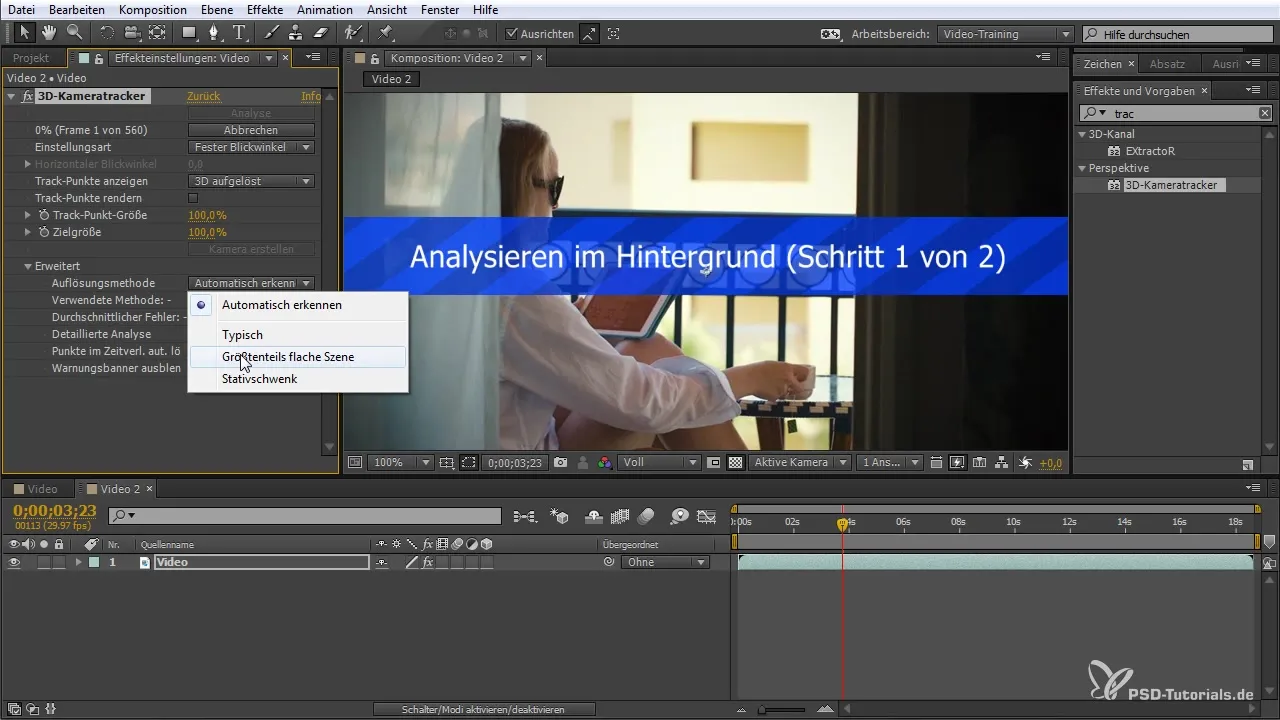Viewport: 1280px width, 720px height.
Task: Open the Einstellungsart Fester Blickwinkel dropdown
Action: click(251, 147)
